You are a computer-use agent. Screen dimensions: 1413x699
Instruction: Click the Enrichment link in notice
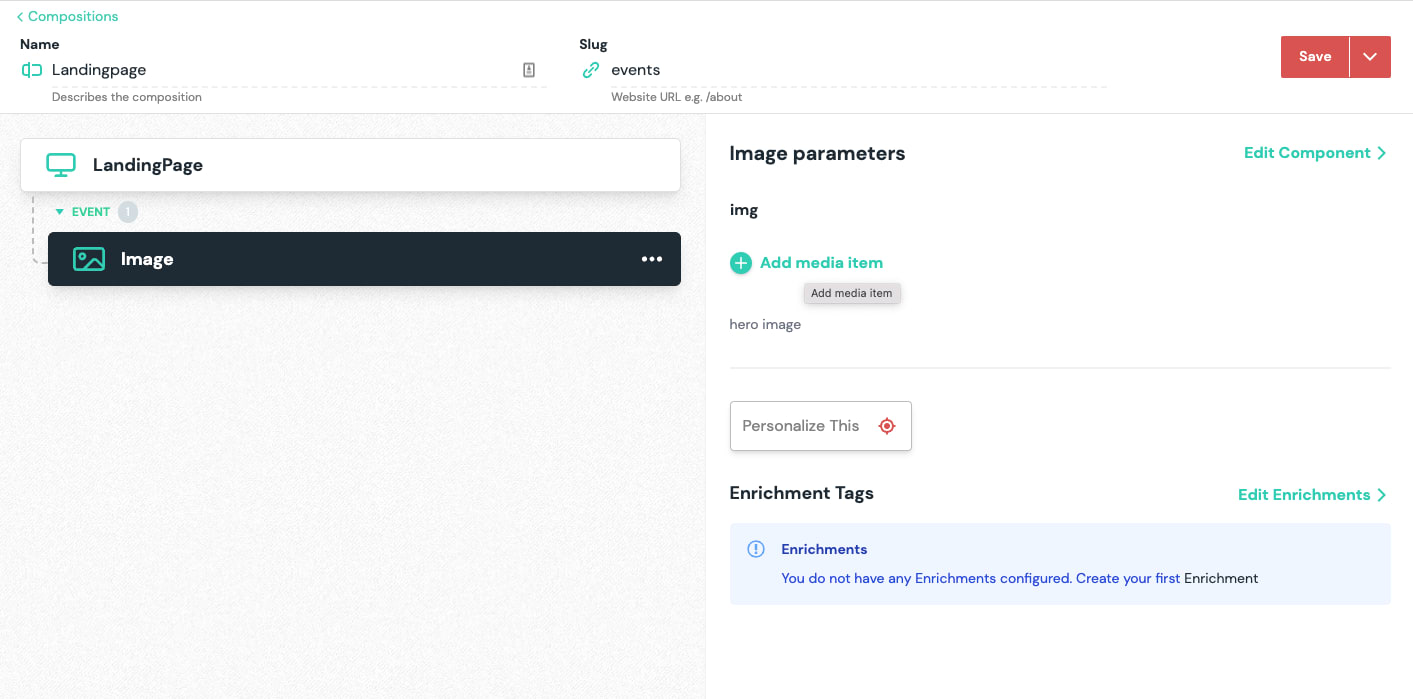1221,578
